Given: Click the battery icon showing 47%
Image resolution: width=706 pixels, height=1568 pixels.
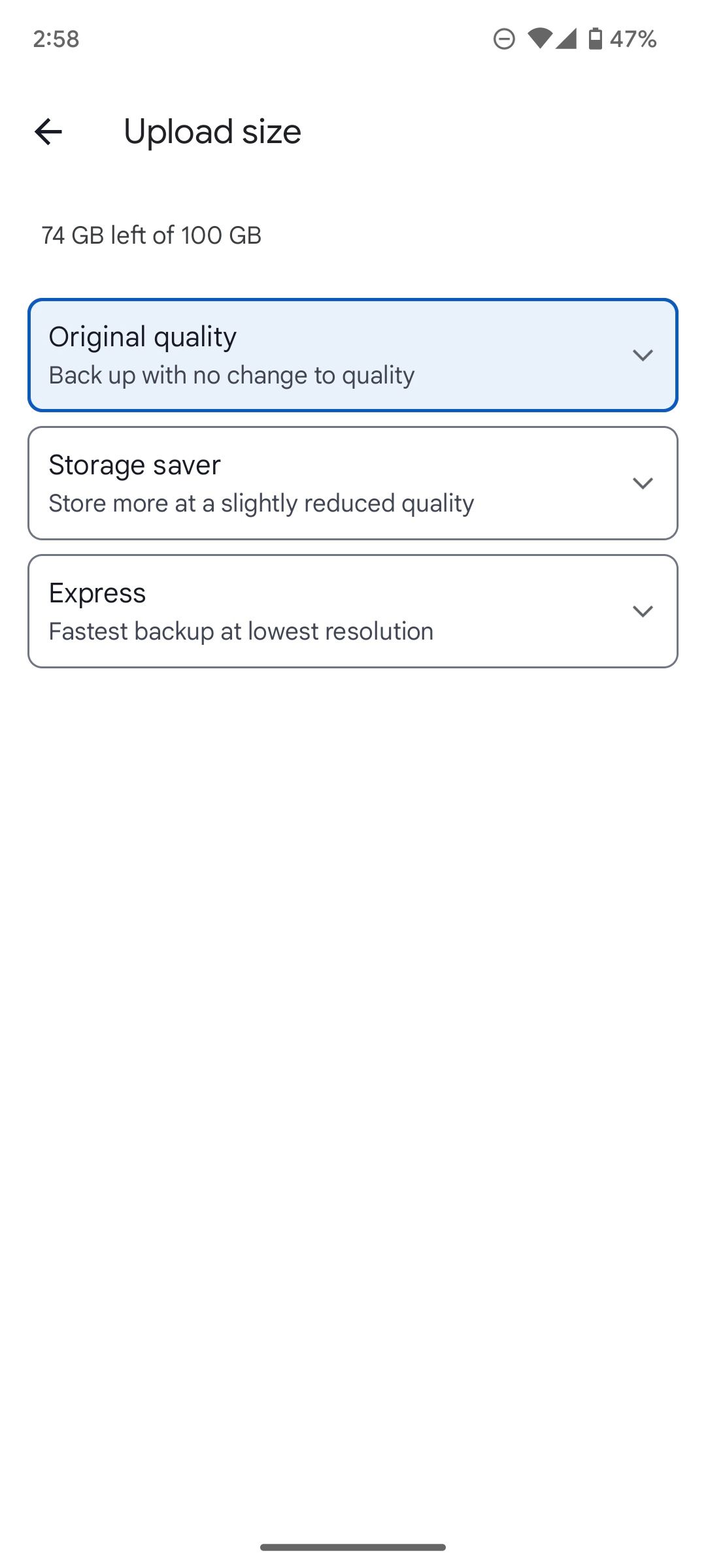Looking at the screenshot, I should (x=597, y=39).
